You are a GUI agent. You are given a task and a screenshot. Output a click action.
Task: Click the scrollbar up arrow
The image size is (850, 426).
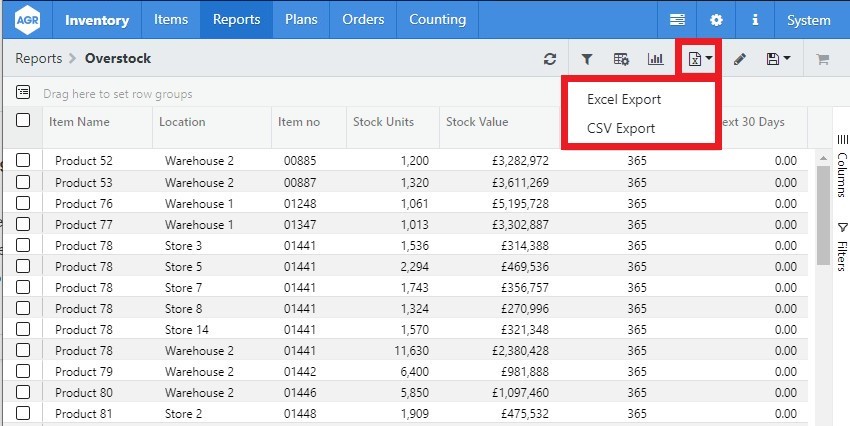(x=823, y=158)
